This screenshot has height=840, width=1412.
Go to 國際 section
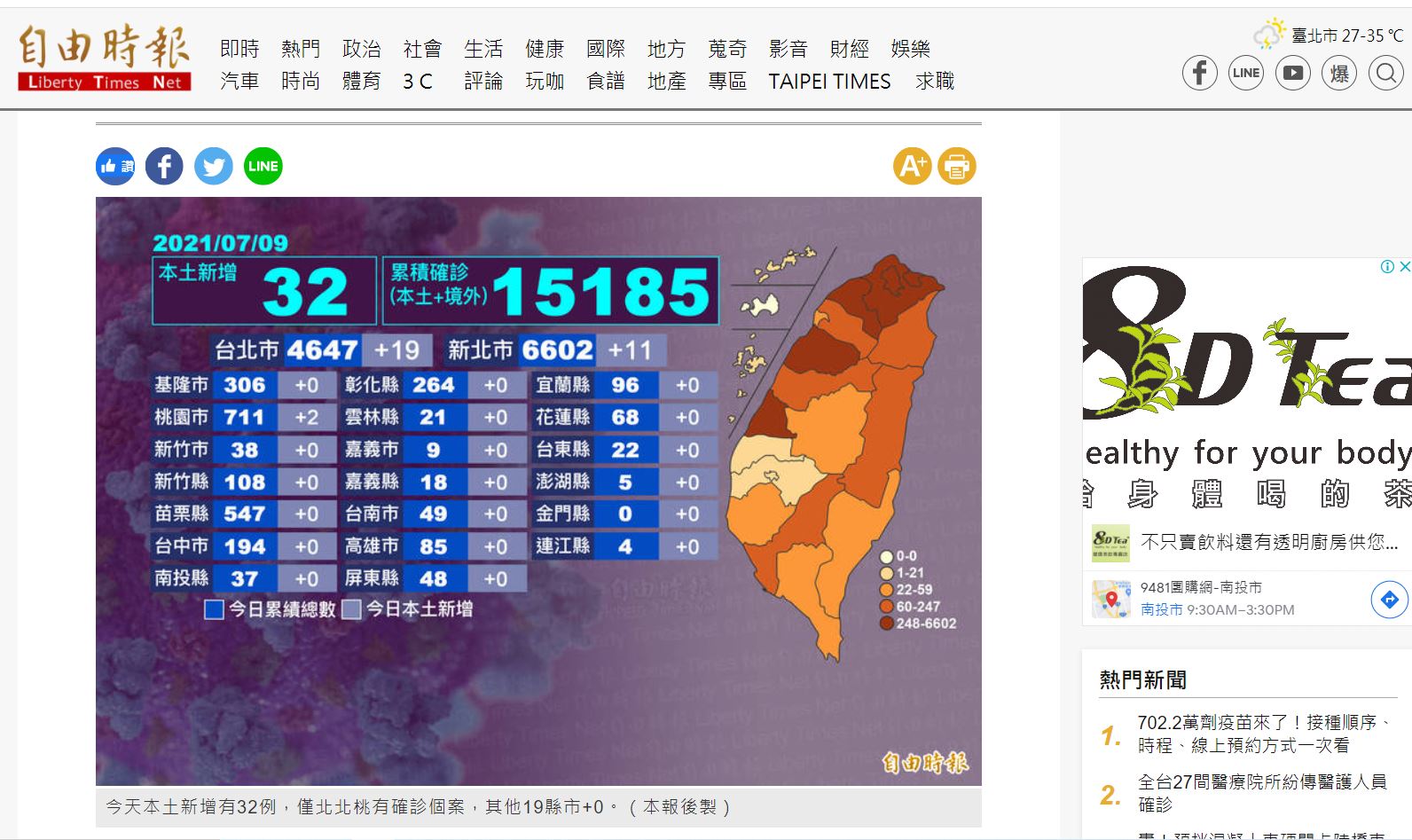click(x=606, y=49)
